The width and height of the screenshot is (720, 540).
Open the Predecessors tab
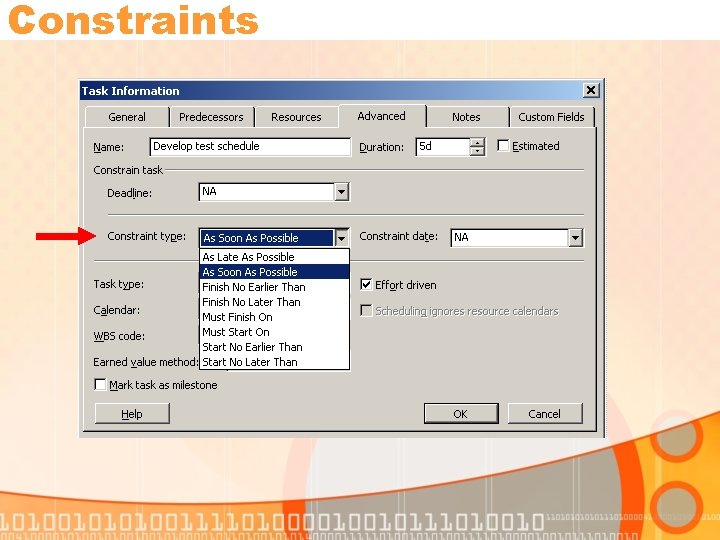(x=211, y=117)
